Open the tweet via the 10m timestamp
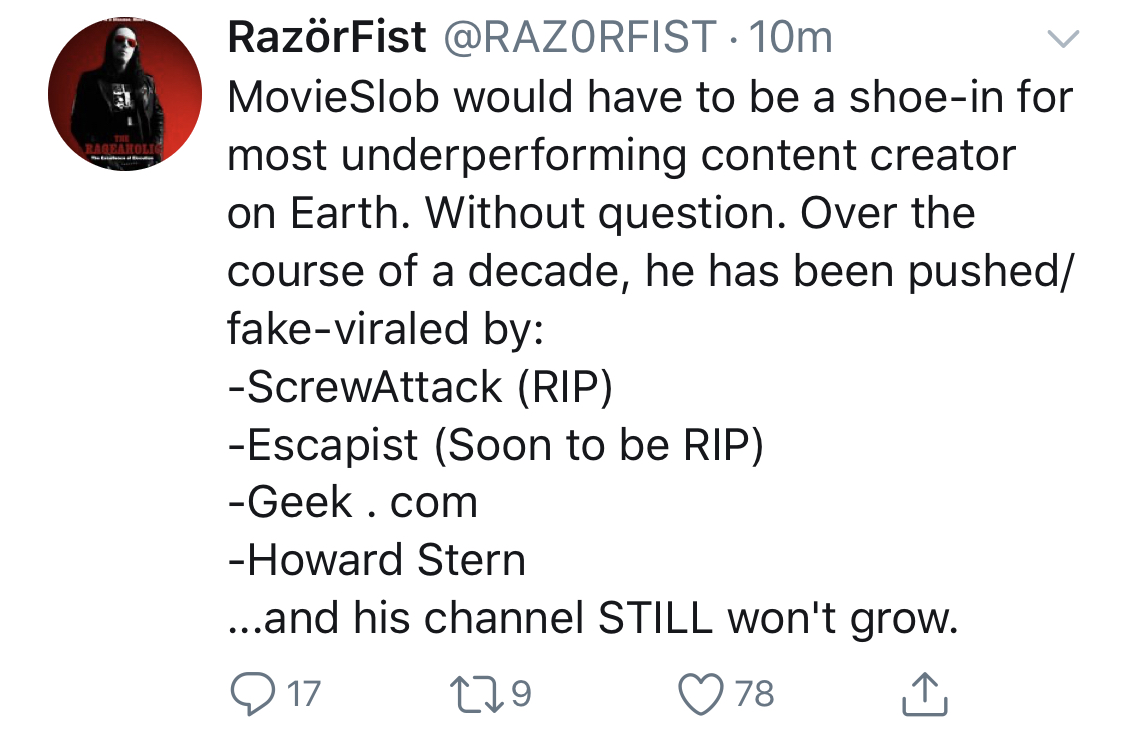 click(791, 37)
